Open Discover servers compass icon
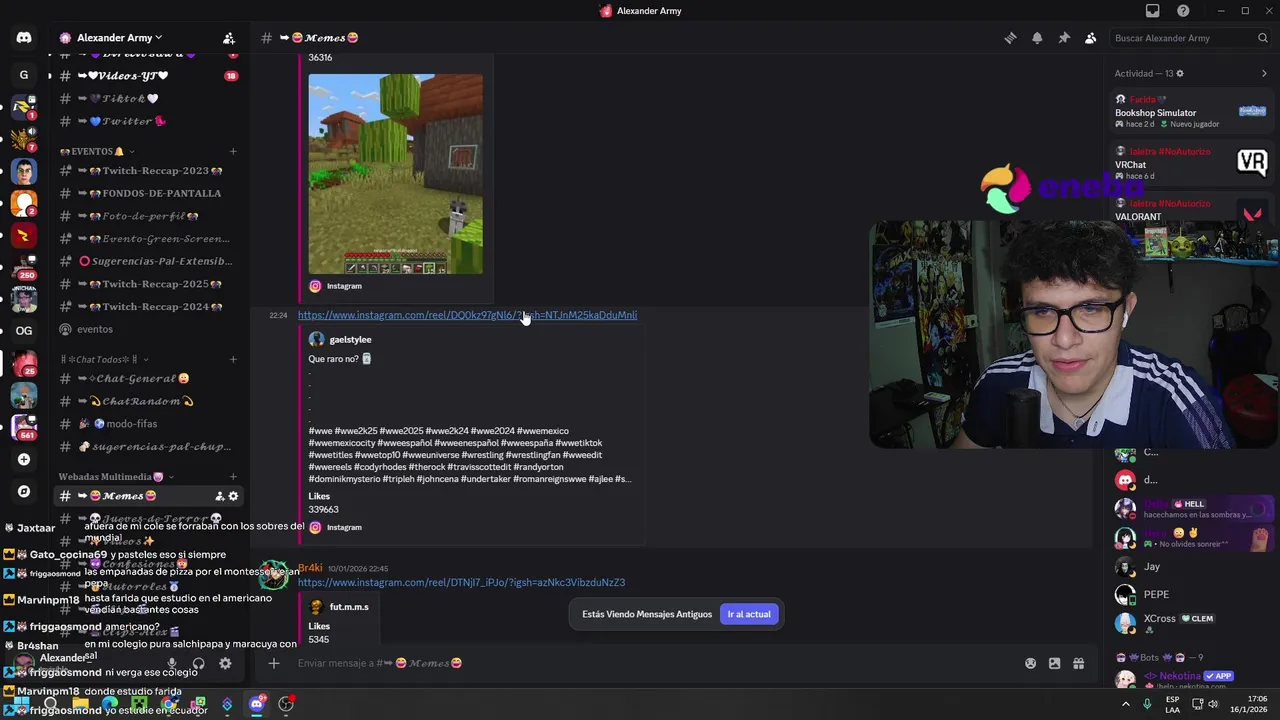The image size is (1280, 720). (24, 491)
